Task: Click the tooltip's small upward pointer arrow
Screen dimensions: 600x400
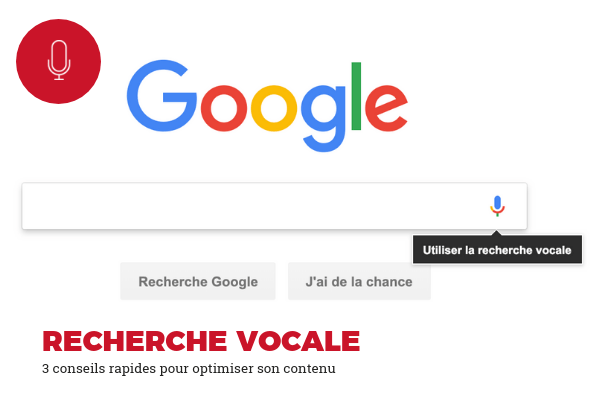Action: tap(496, 233)
